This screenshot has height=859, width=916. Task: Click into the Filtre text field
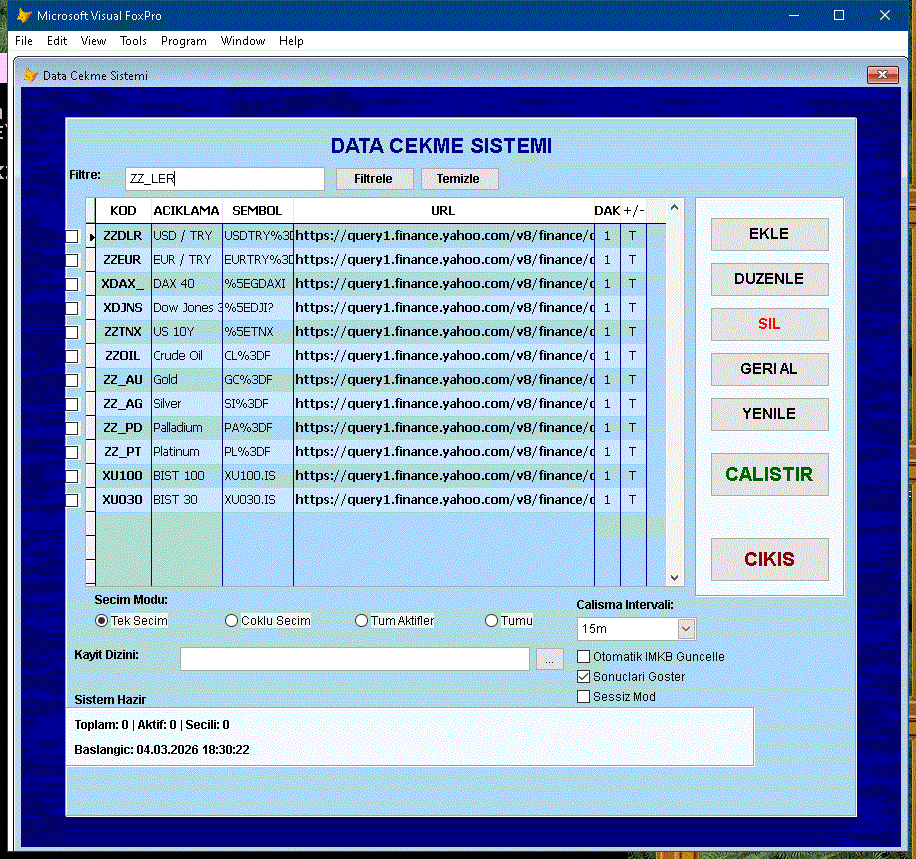point(224,179)
